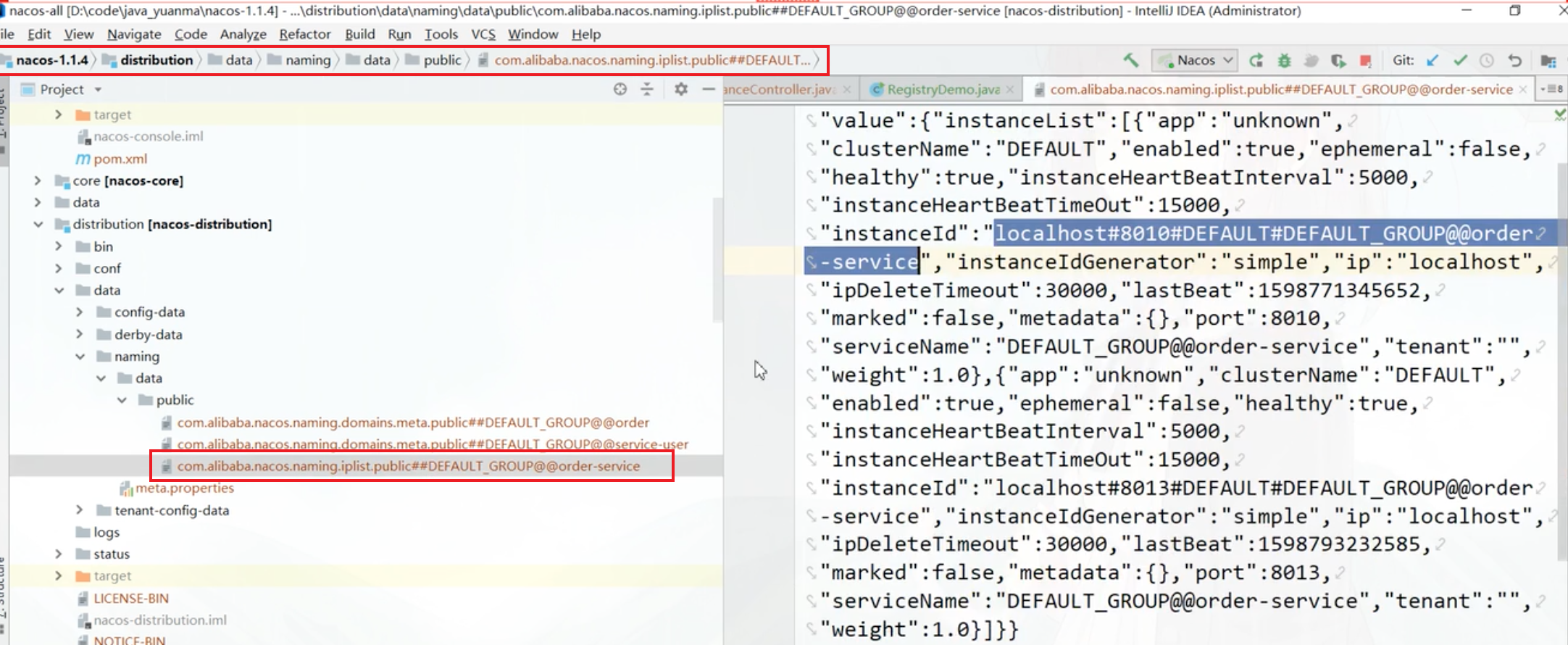This screenshot has height=645, width=1568.
Task: Click the distribution breadcrumb
Action: [157, 60]
